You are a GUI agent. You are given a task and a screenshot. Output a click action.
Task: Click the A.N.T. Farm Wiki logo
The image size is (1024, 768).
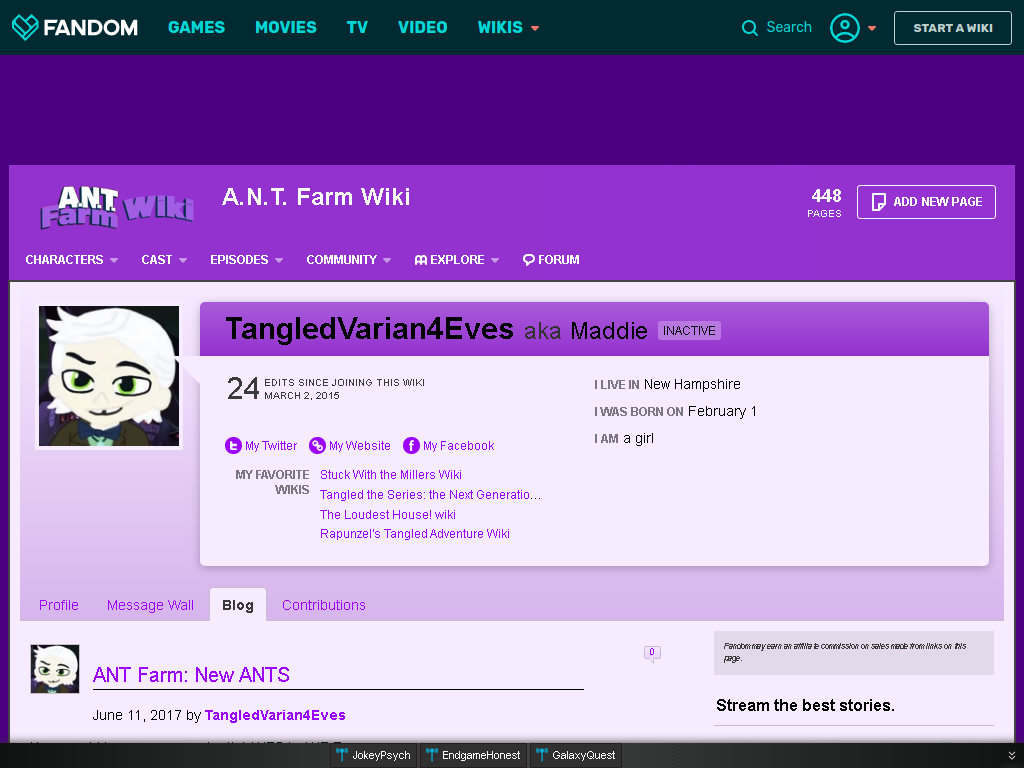pyautogui.click(x=118, y=208)
